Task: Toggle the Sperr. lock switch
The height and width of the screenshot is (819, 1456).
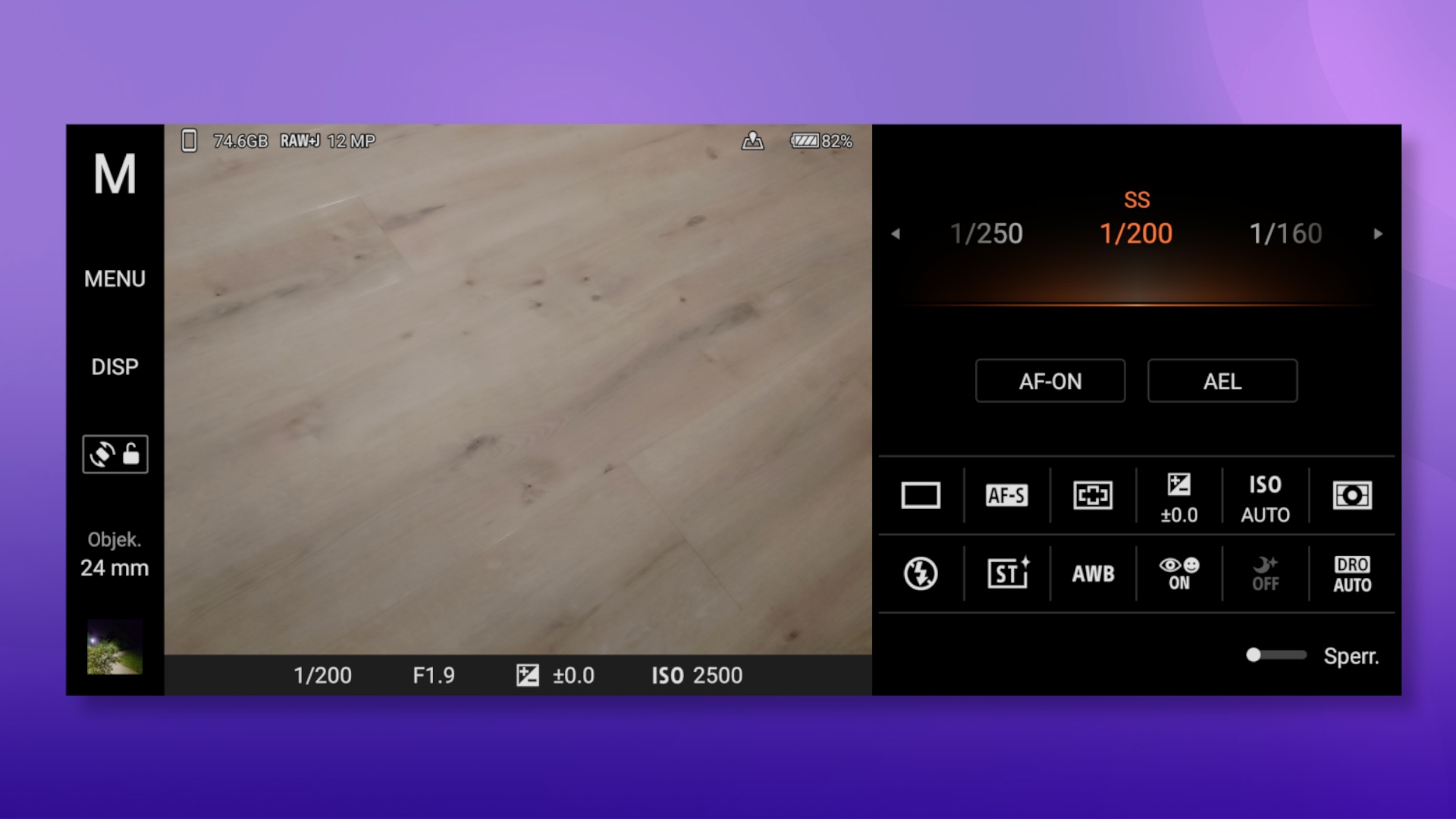Action: (x=1276, y=655)
